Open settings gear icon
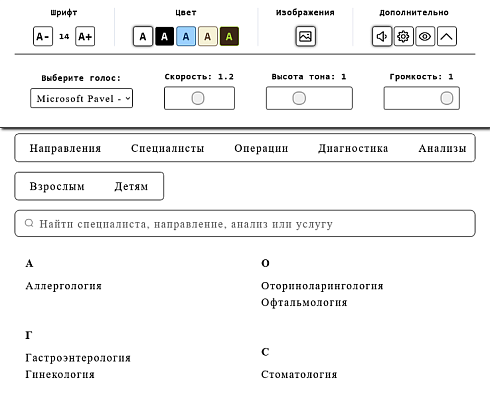The height and width of the screenshot is (398, 490). point(403,36)
